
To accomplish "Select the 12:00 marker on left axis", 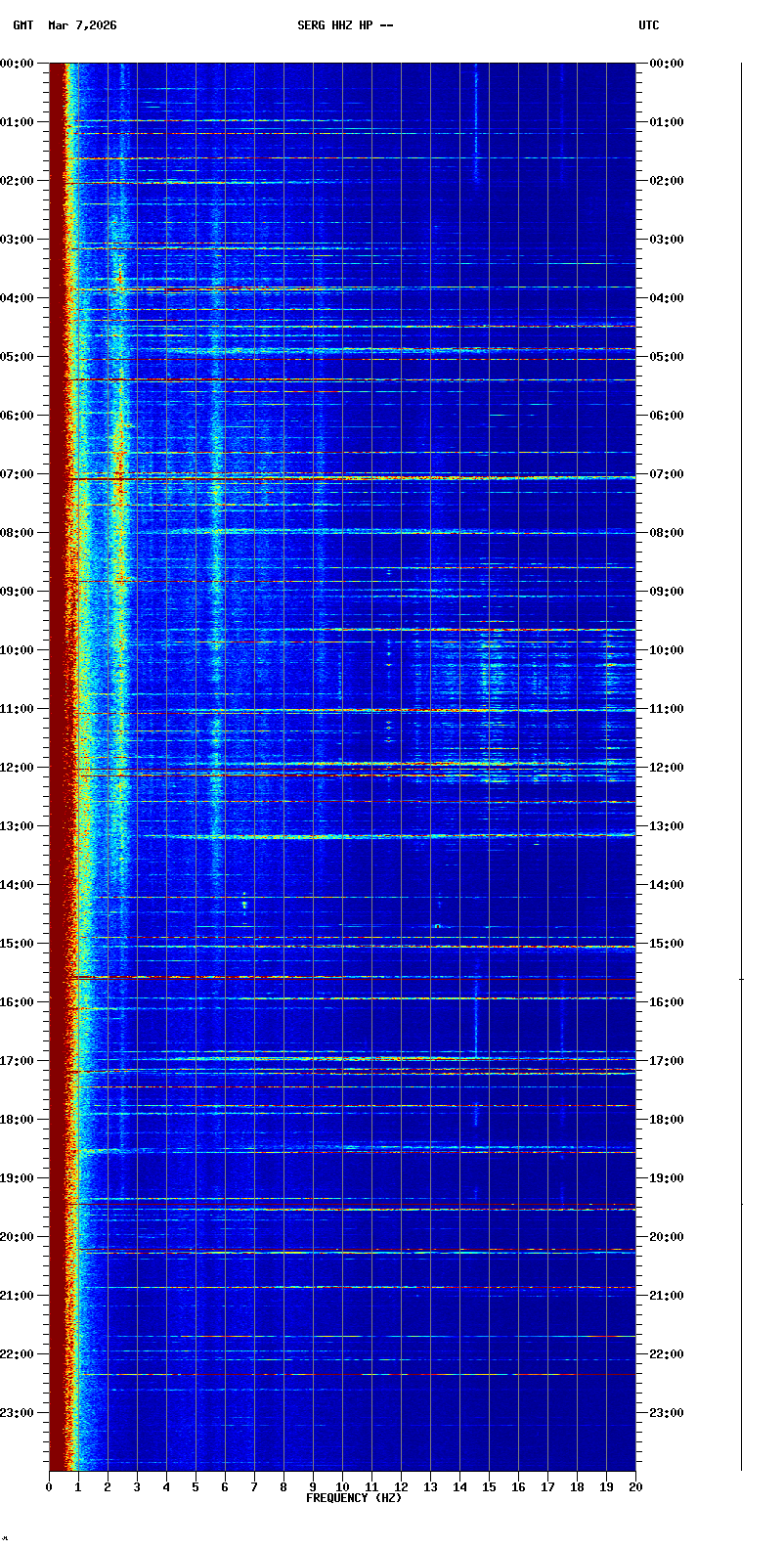I will tap(18, 768).
